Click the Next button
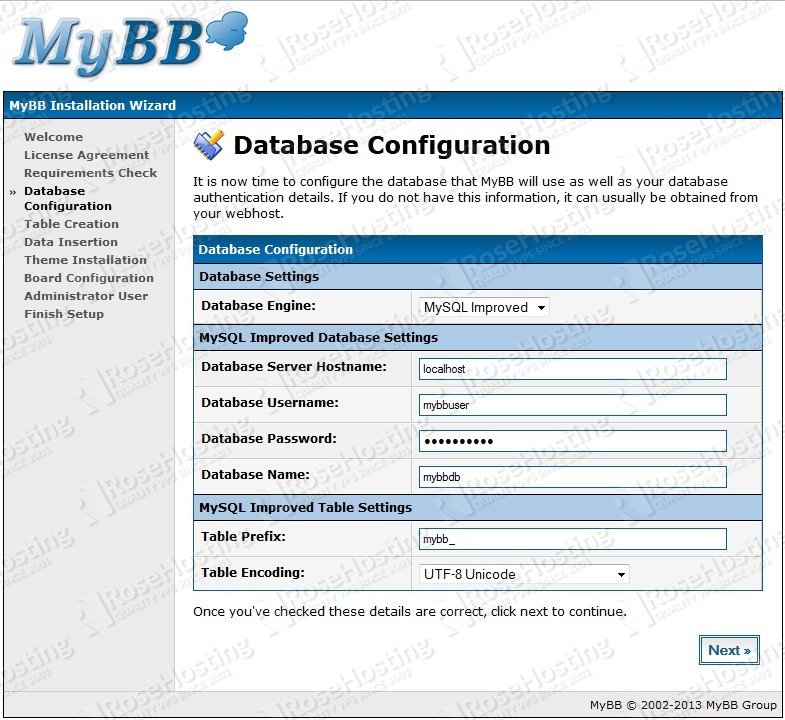This screenshot has width=785, height=720. point(729,650)
